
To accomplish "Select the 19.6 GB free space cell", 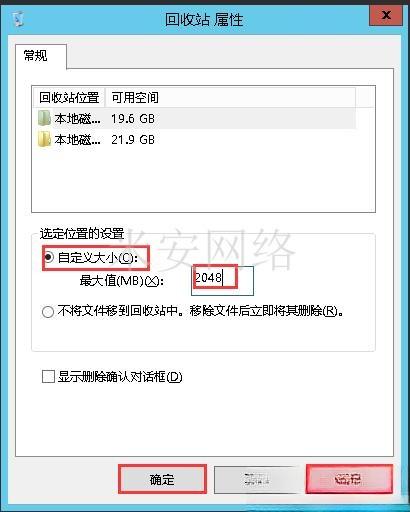I will pos(133,119).
